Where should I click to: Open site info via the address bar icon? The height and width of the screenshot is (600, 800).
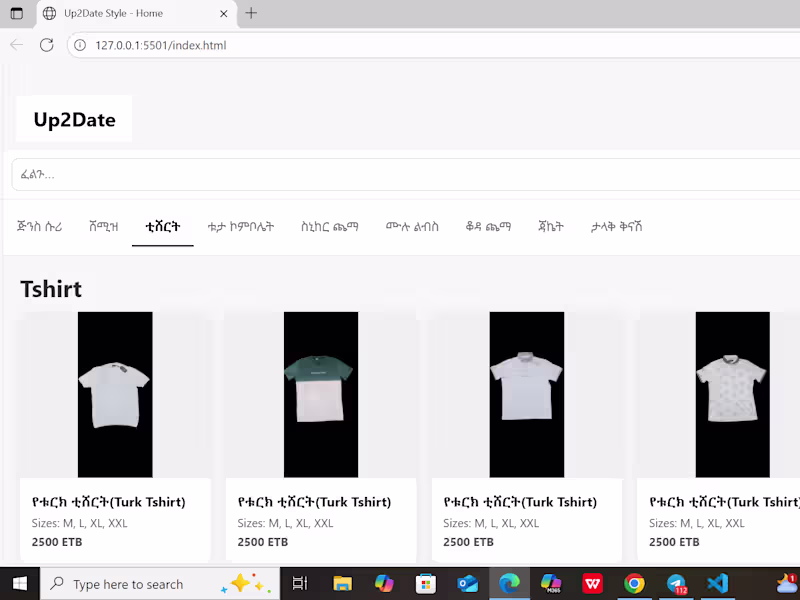79,45
